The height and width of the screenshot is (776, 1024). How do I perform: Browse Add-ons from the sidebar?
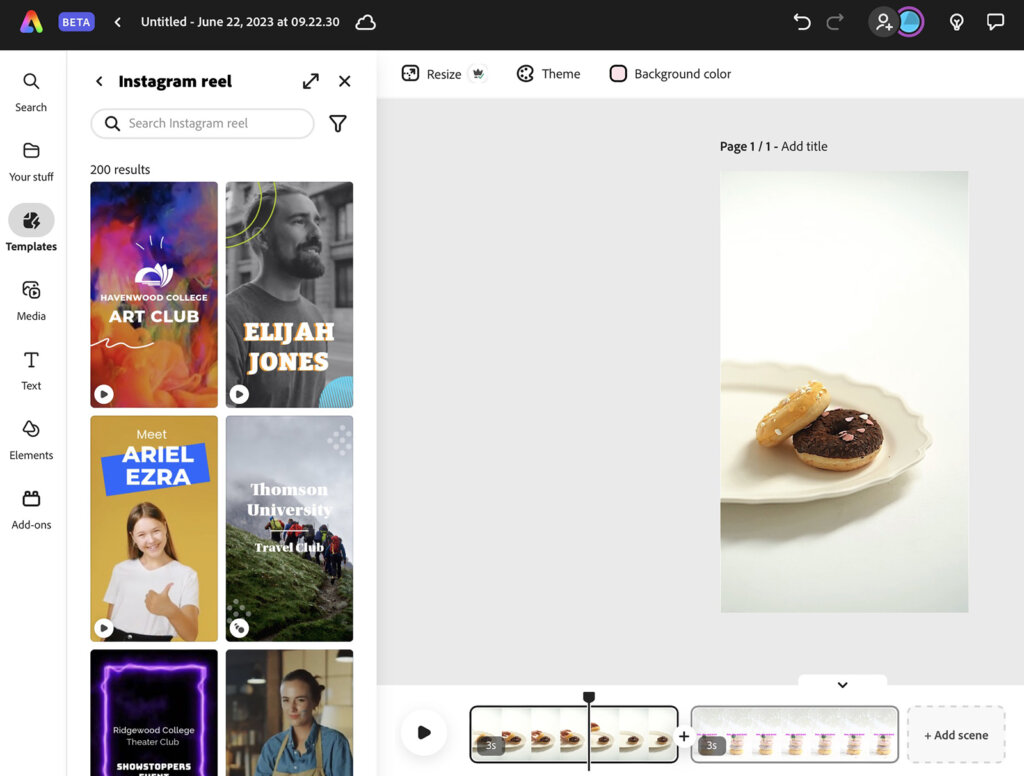coord(31,508)
